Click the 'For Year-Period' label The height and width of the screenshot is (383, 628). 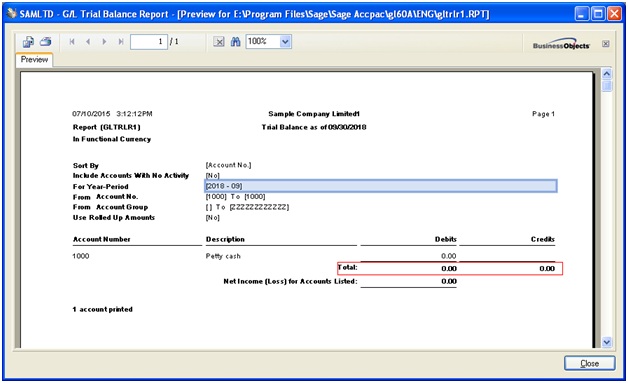(x=101, y=187)
